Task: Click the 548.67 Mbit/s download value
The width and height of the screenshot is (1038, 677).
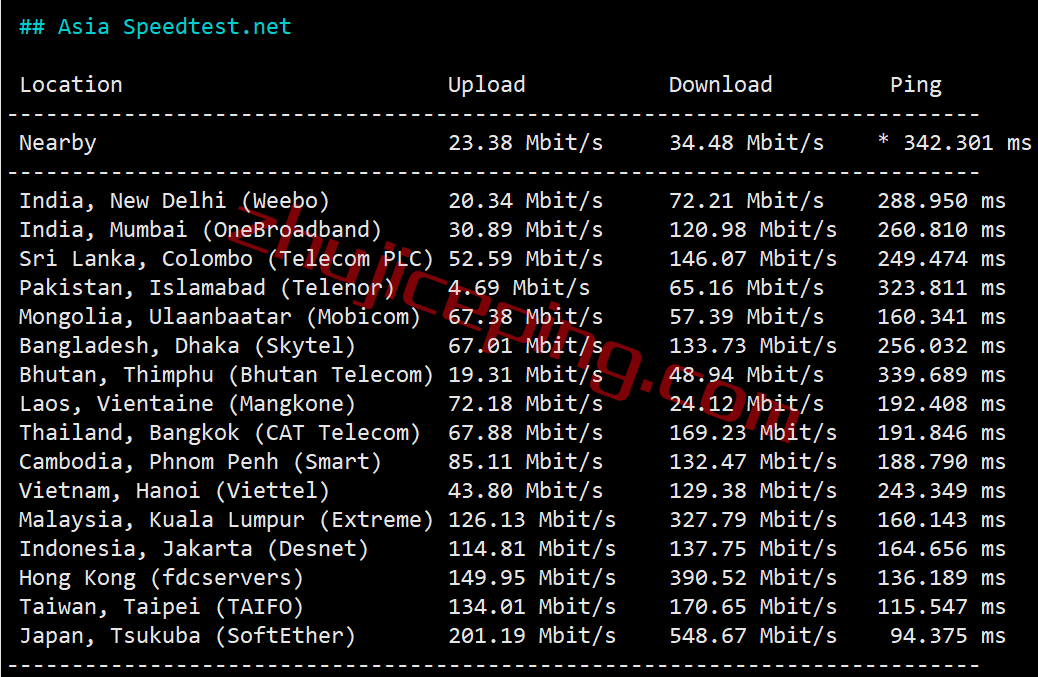Action: [753, 636]
